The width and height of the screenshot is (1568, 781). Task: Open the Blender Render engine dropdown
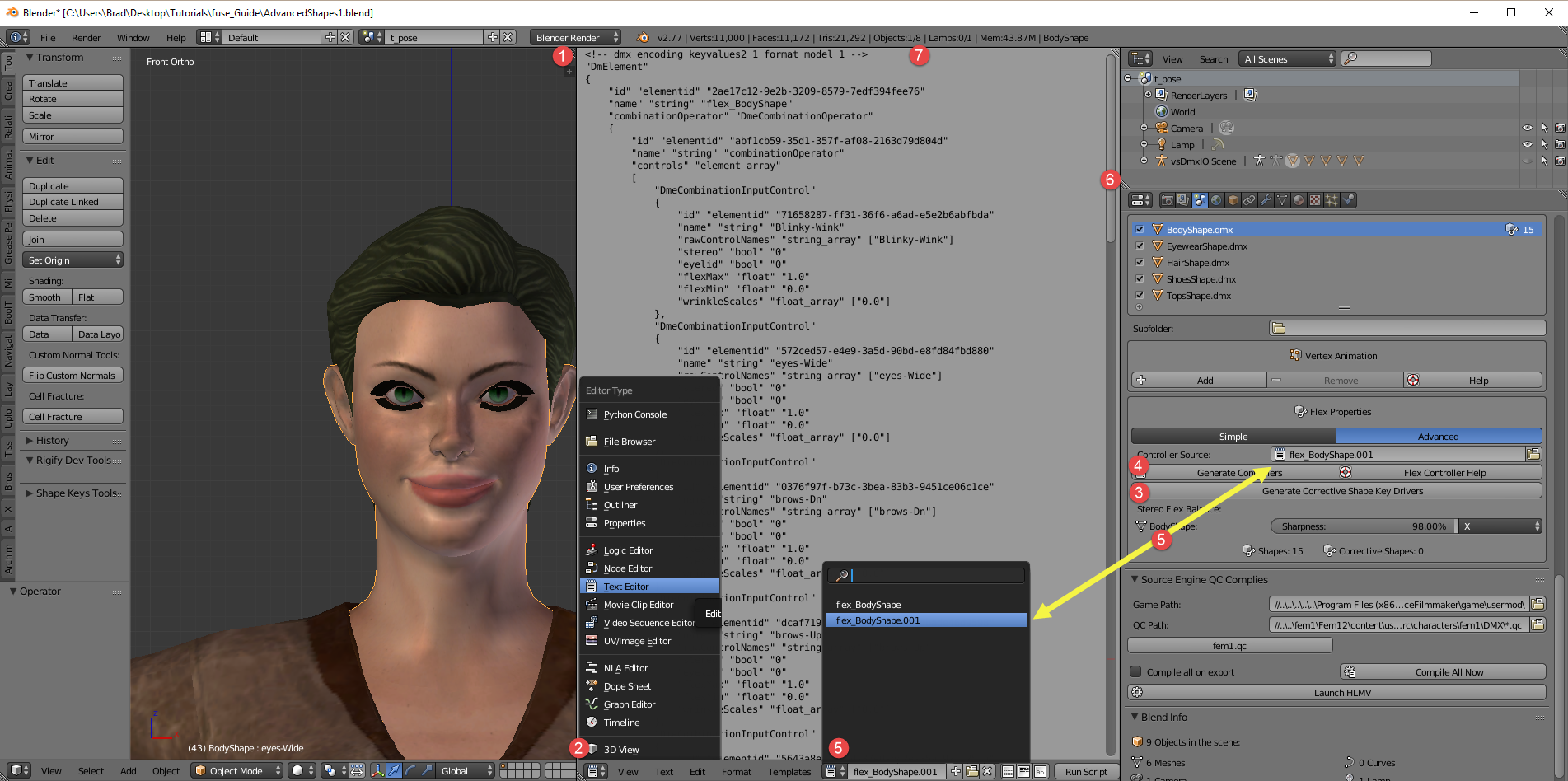575,38
